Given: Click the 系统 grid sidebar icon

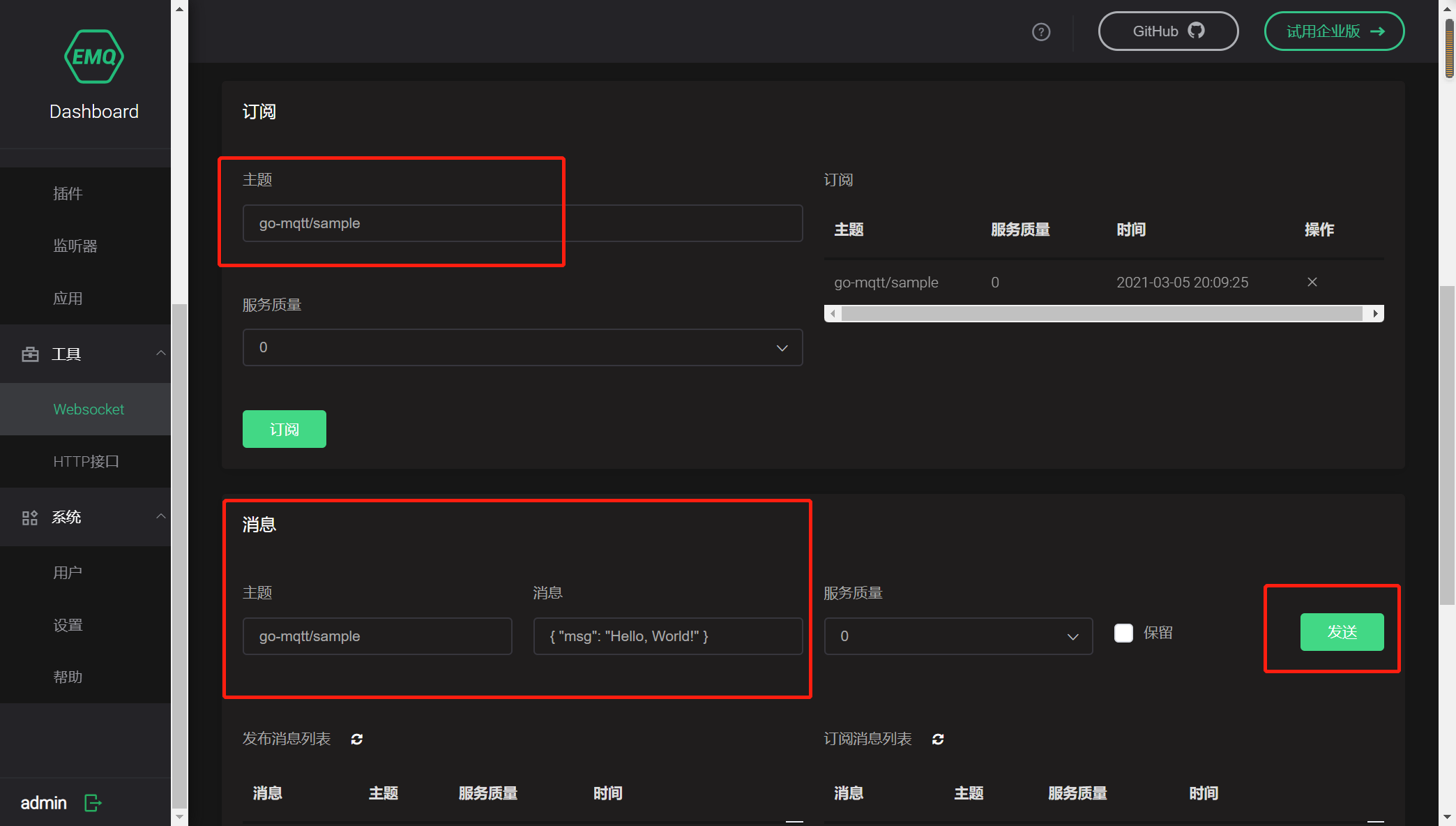Looking at the screenshot, I should tap(29, 517).
